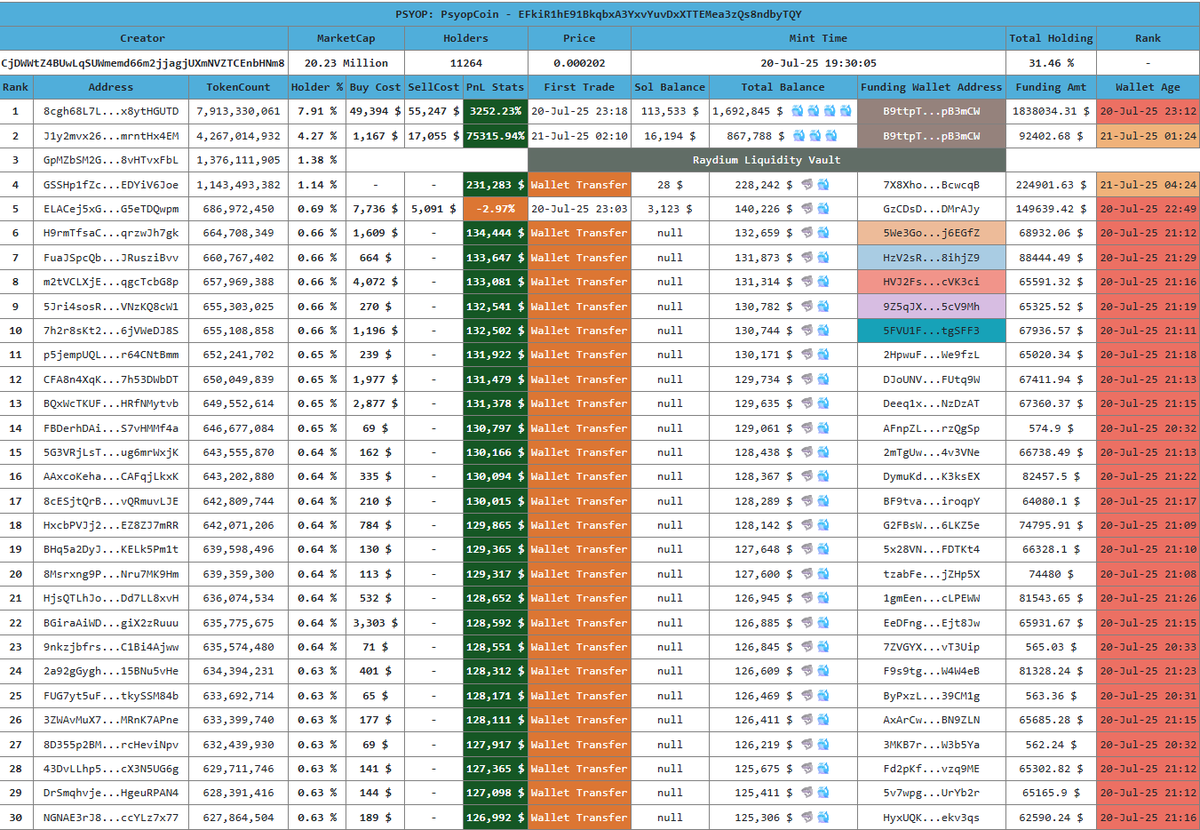Click the shark icon beside 228,242 $
Screen dimensions: 1200x830
tap(805, 185)
